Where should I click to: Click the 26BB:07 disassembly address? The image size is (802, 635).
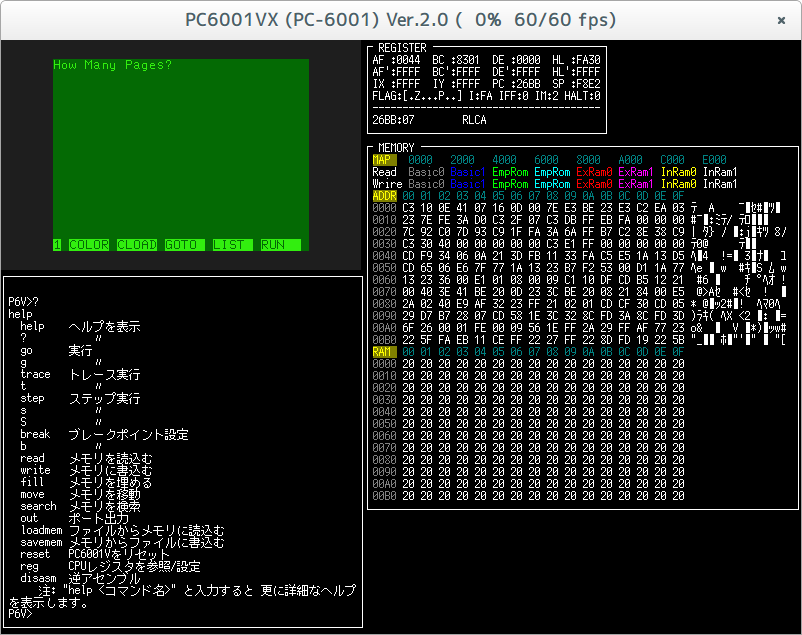(x=393, y=120)
